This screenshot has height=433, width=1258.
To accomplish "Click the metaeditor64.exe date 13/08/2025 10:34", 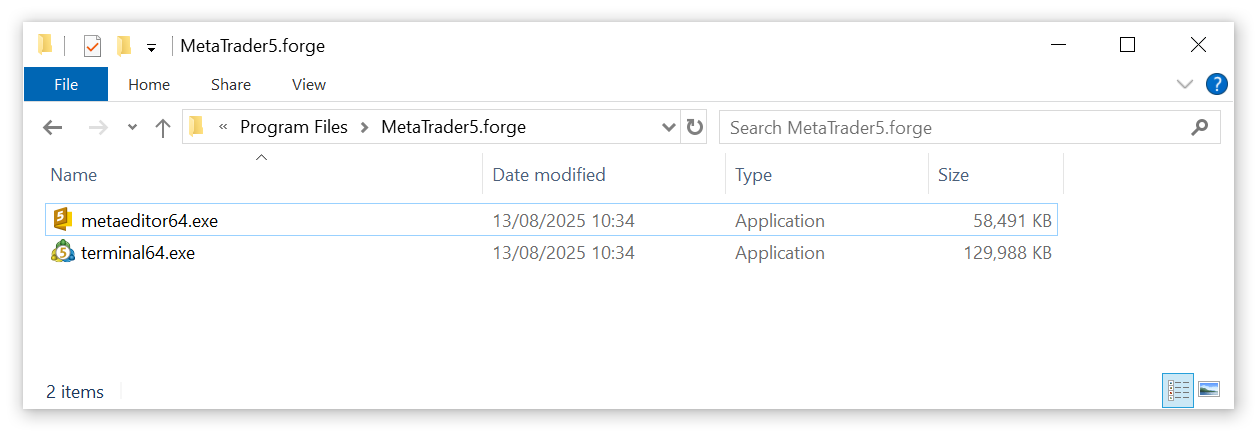I will [563, 220].
